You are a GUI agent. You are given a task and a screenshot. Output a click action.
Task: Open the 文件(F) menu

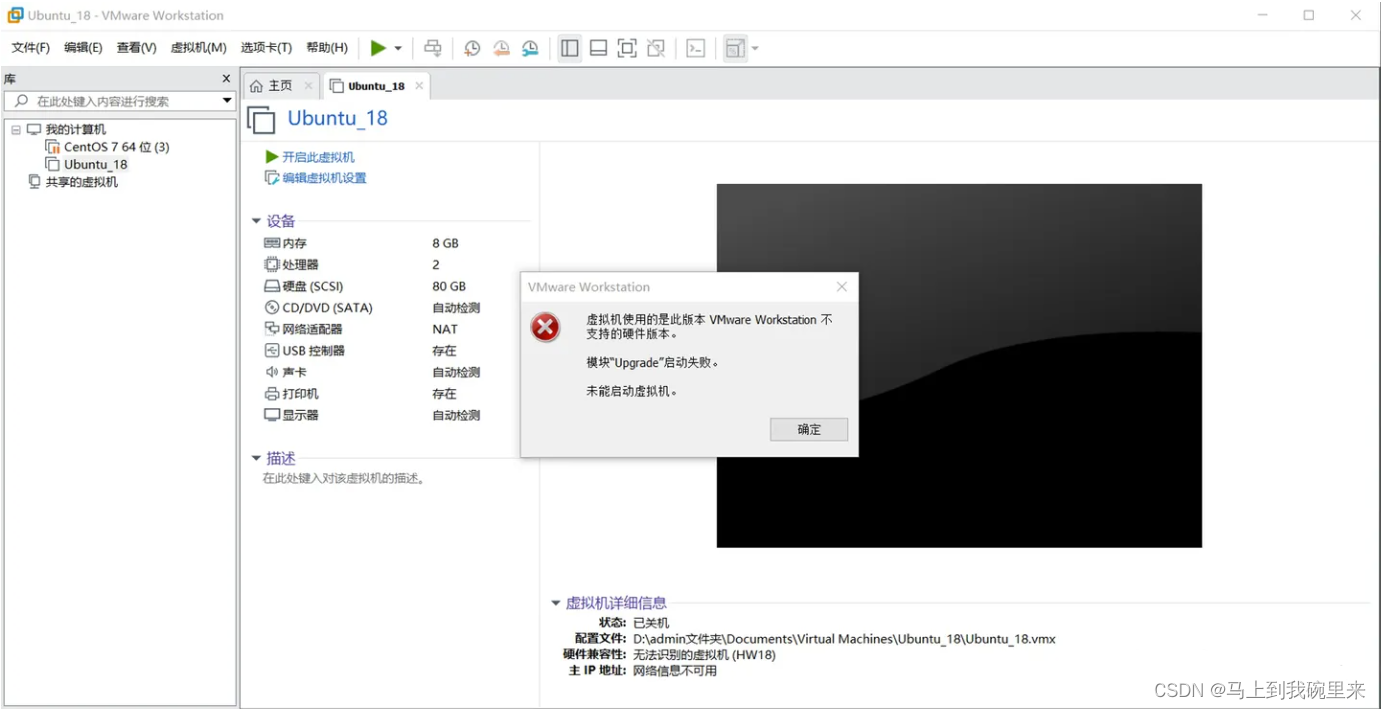point(31,48)
